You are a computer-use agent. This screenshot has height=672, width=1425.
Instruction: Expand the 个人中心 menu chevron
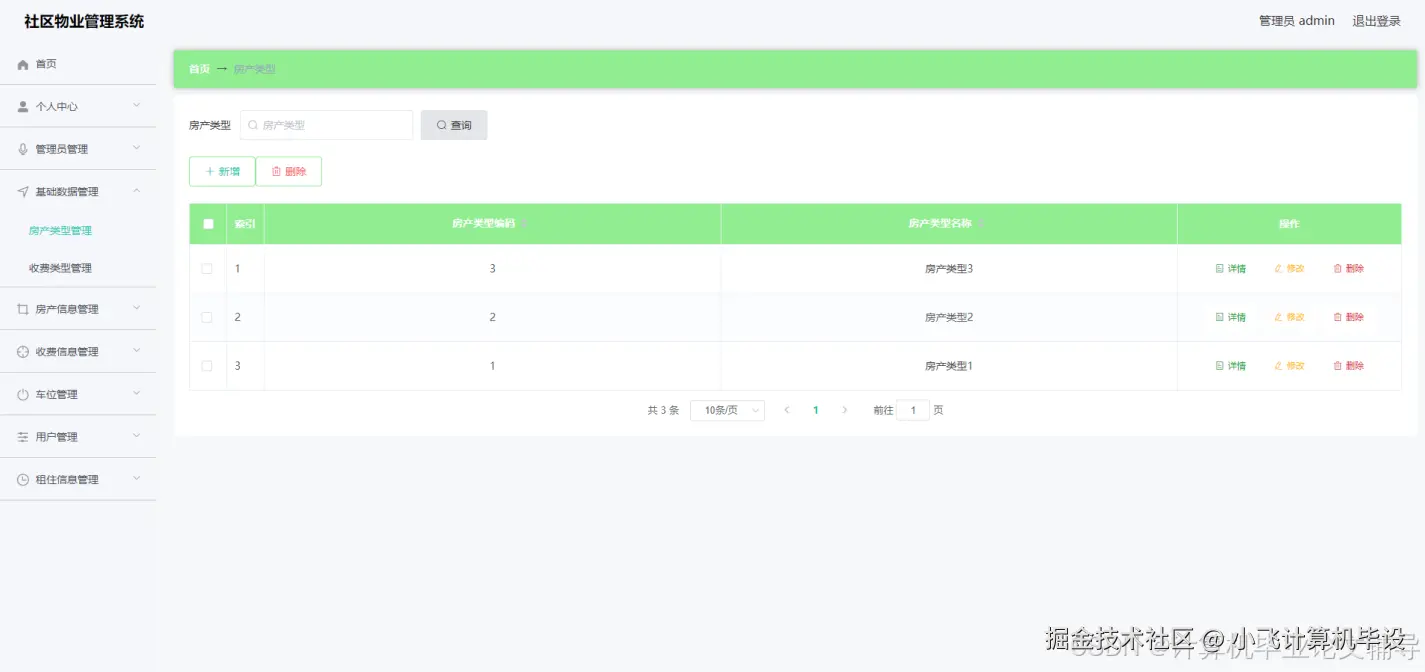click(137, 105)
